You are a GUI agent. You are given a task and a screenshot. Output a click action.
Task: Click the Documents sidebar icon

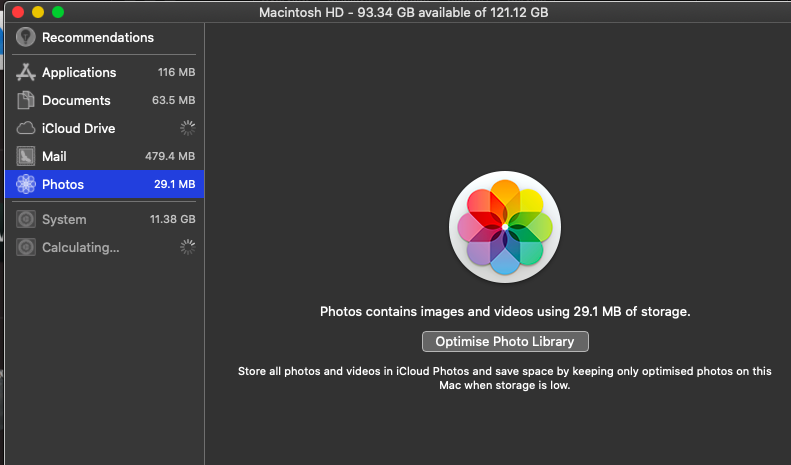pos(26,100)
